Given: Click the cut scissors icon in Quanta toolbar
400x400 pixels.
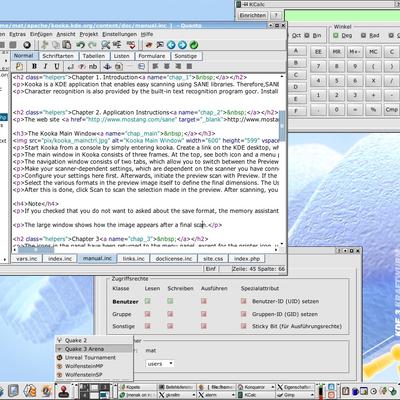Looking at the screenshot, I should click(45, 45).
